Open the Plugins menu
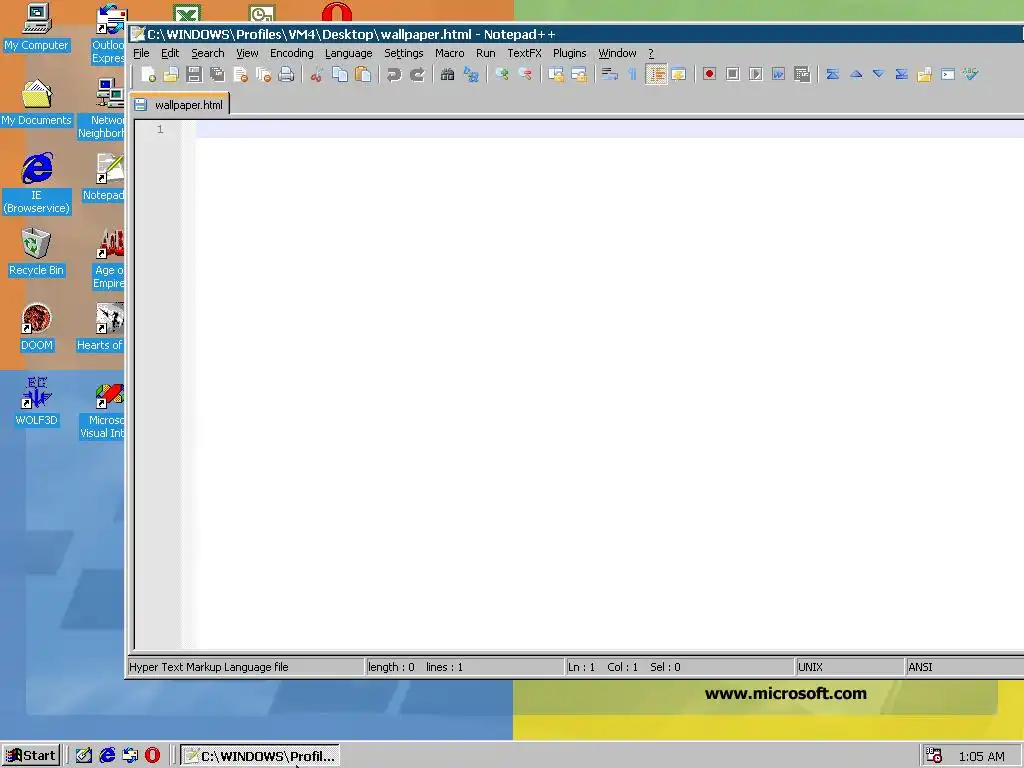Viewport: 1024px width, 768px height. [x=569, y=54]
